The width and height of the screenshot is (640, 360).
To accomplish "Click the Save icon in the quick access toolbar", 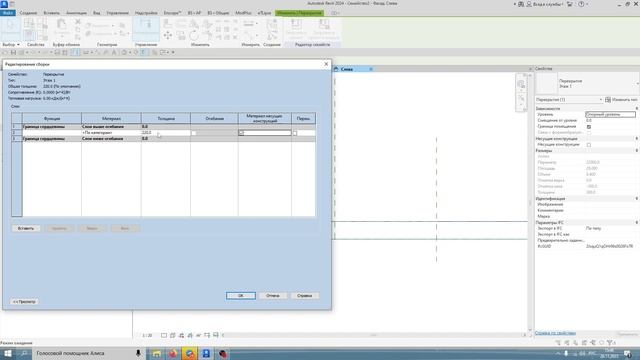I will click(x=13, y=53).
